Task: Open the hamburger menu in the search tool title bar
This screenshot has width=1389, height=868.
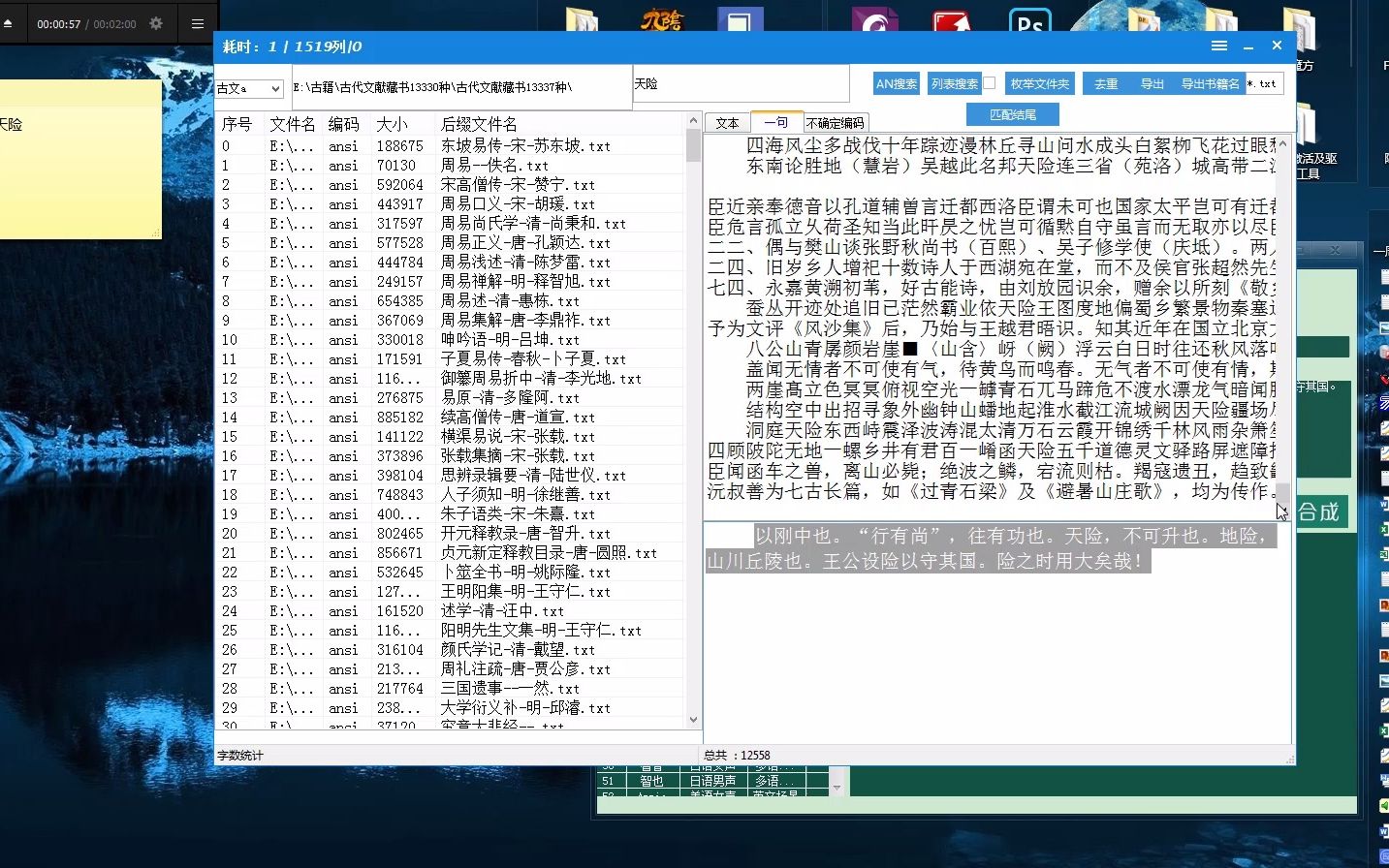Action: tap(1219, 46)
